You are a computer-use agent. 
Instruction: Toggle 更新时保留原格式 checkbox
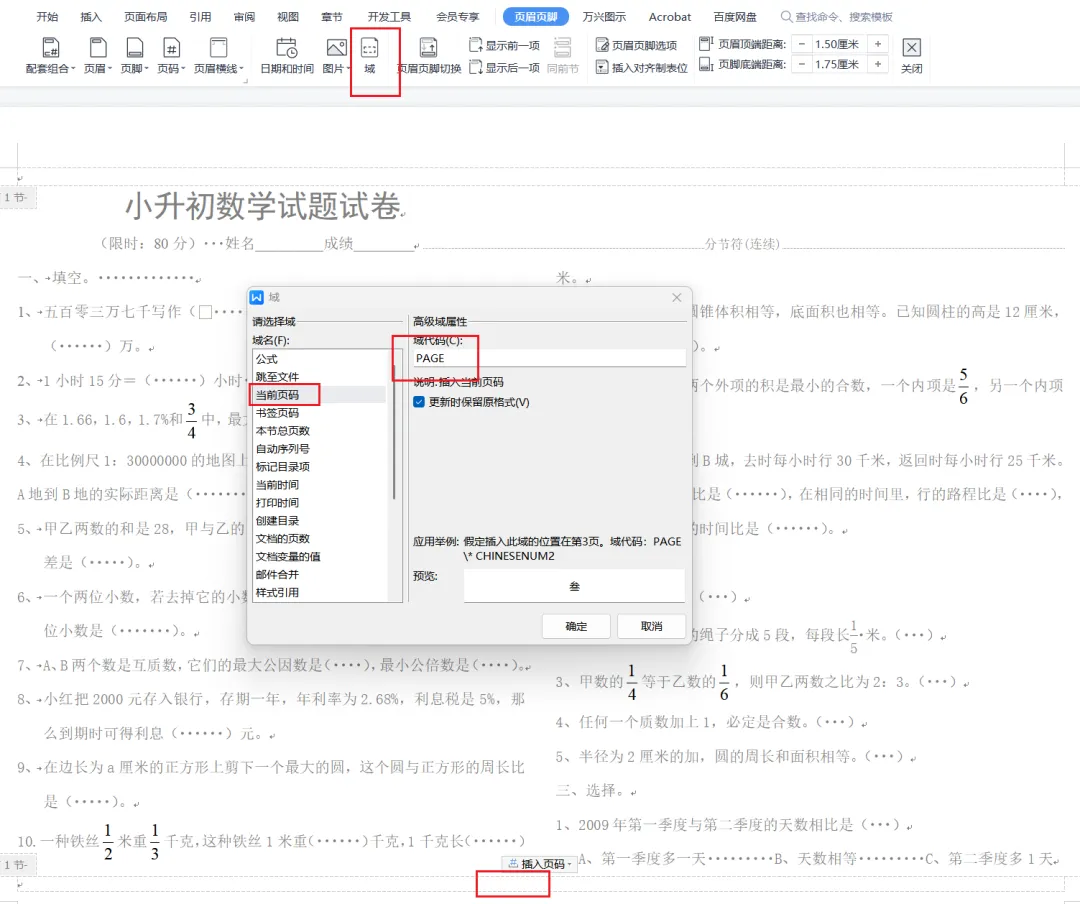(x=419, y=402)
